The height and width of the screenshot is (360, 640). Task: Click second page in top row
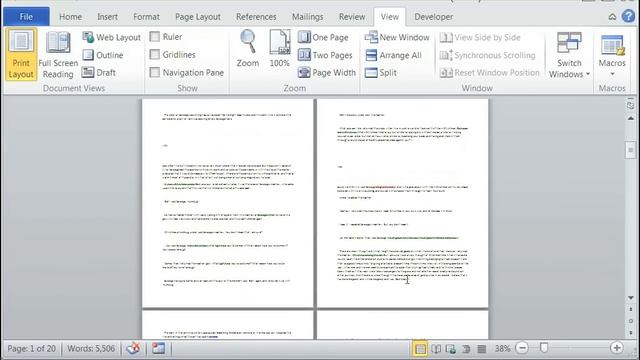[402, 203]
